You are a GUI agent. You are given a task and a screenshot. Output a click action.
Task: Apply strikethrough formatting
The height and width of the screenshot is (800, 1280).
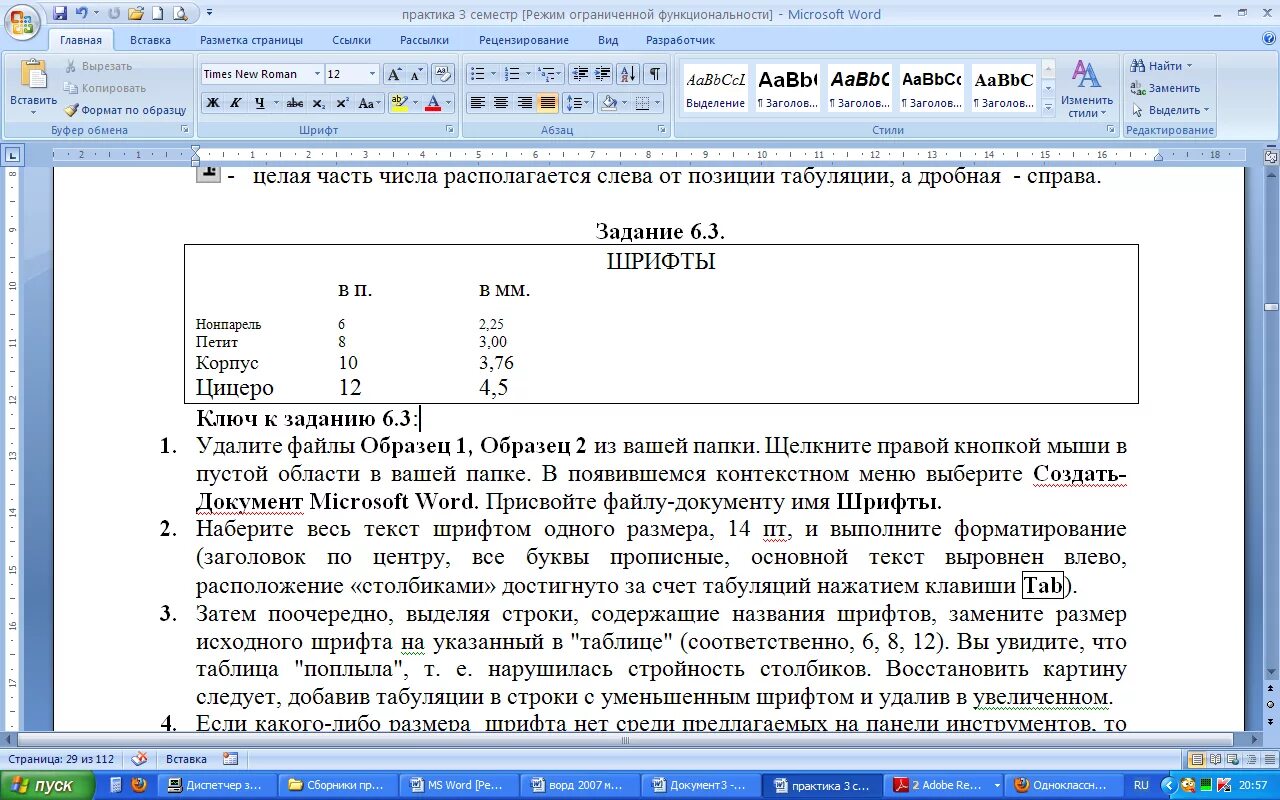(295, 103)
